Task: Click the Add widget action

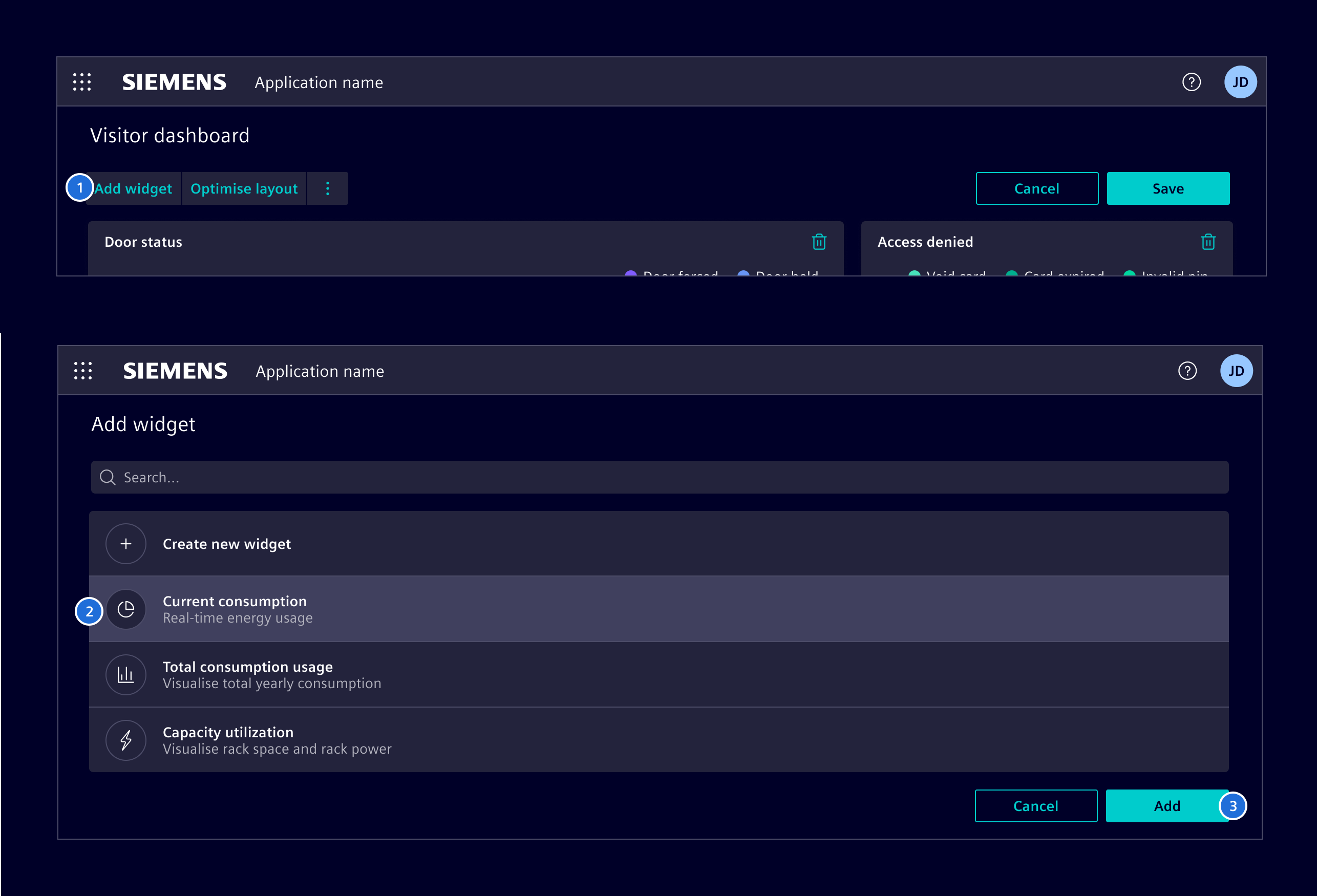Action: pyautogui.click(x=133, y=188)
